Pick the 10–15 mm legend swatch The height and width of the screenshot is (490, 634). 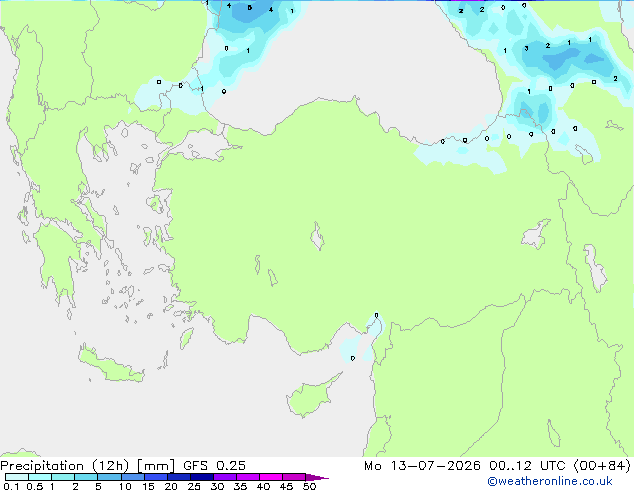pyautogui.click(x=132, y=477)
